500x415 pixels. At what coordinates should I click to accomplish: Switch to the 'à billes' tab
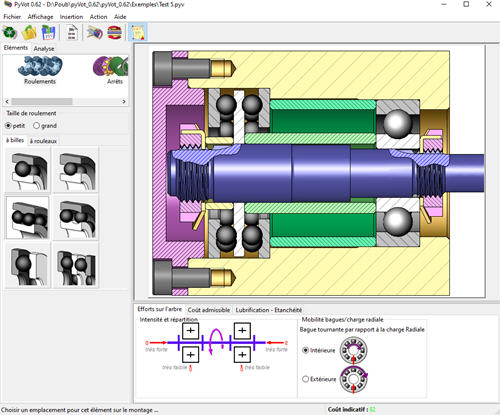coord(15,140)
